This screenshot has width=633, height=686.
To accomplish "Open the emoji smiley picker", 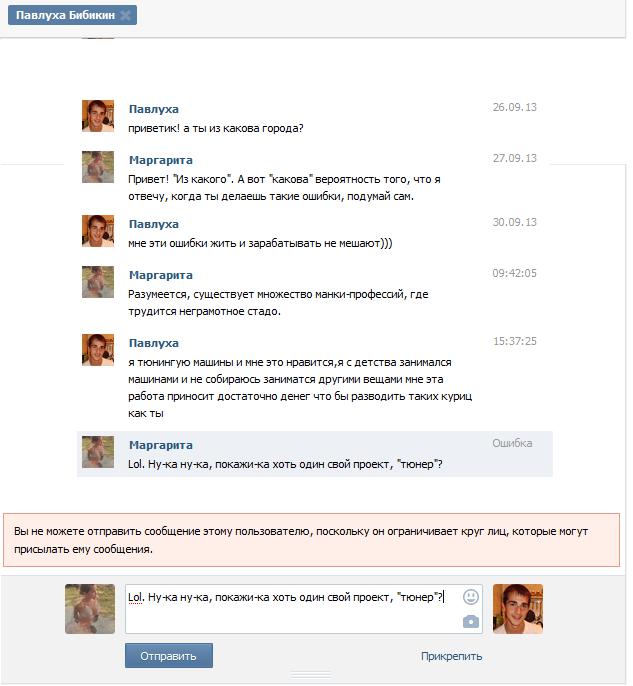I will (471, 597).
